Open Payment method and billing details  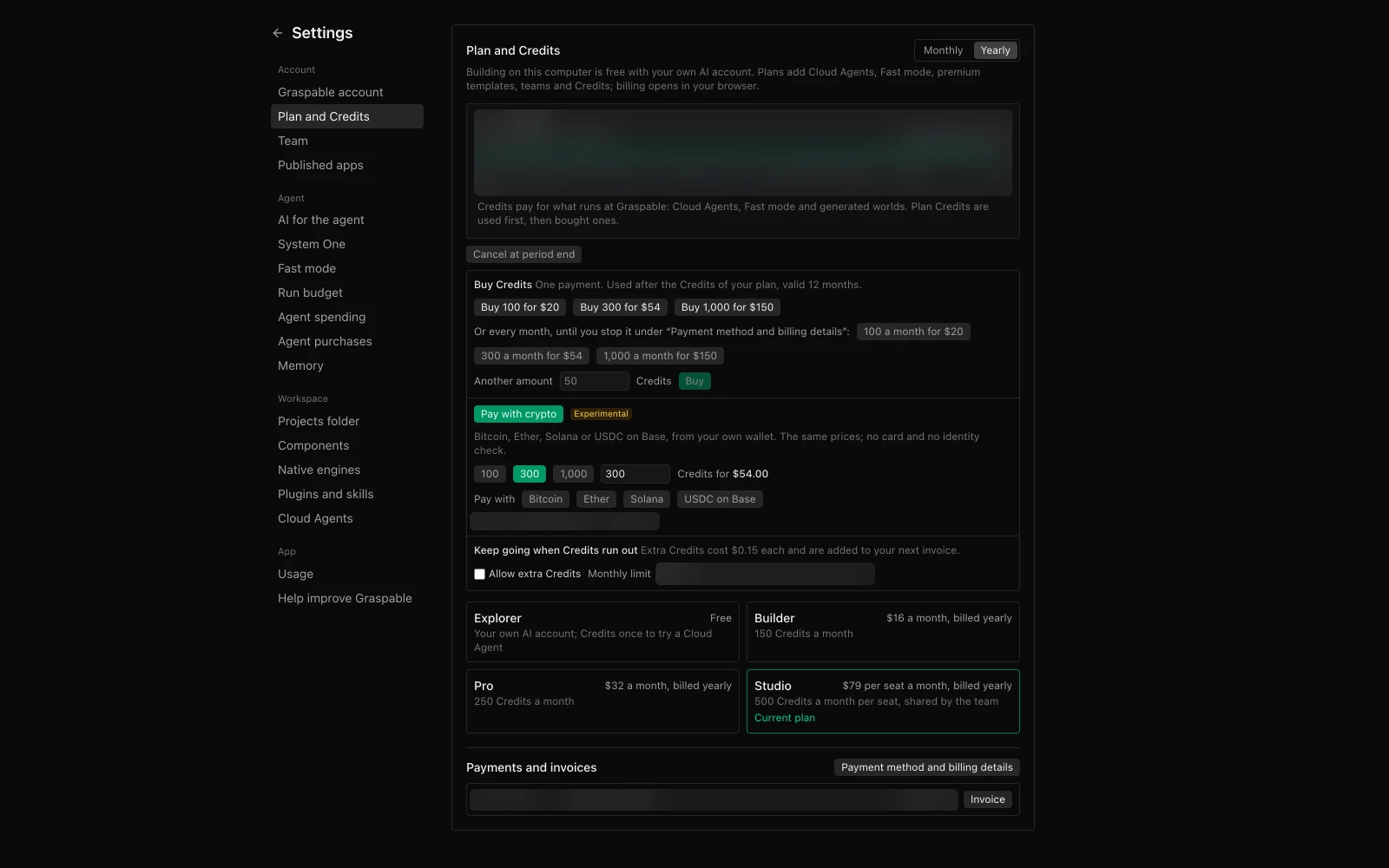tap(927, 767)
